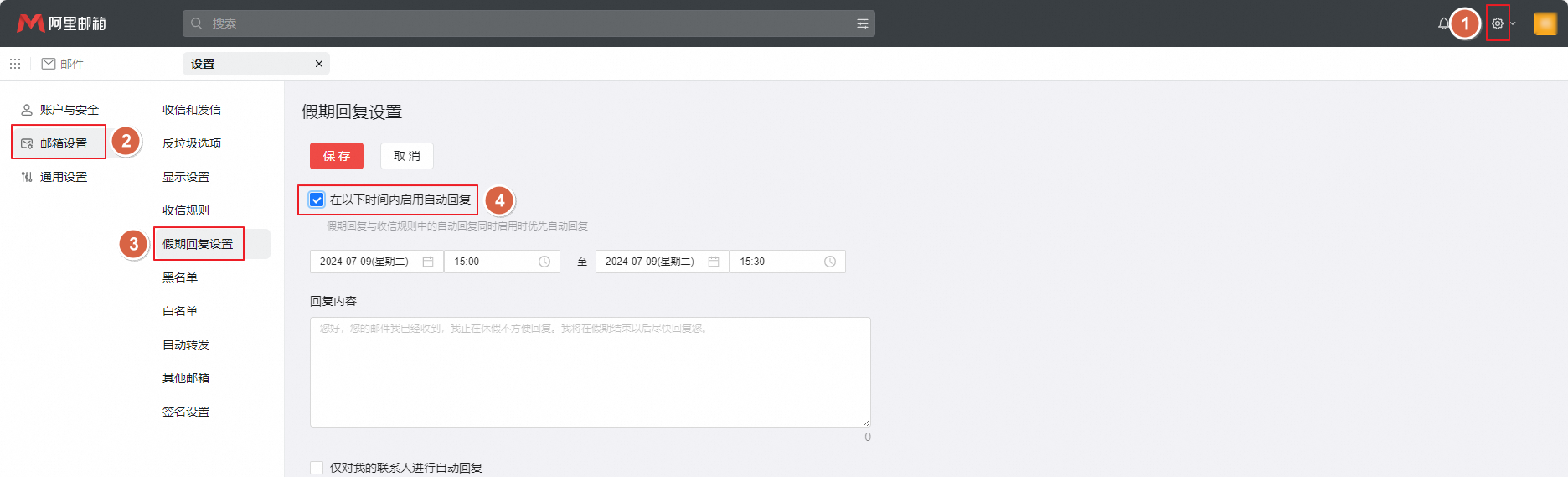
Task: Open calendar picker for end date
Action: point(714,262)
